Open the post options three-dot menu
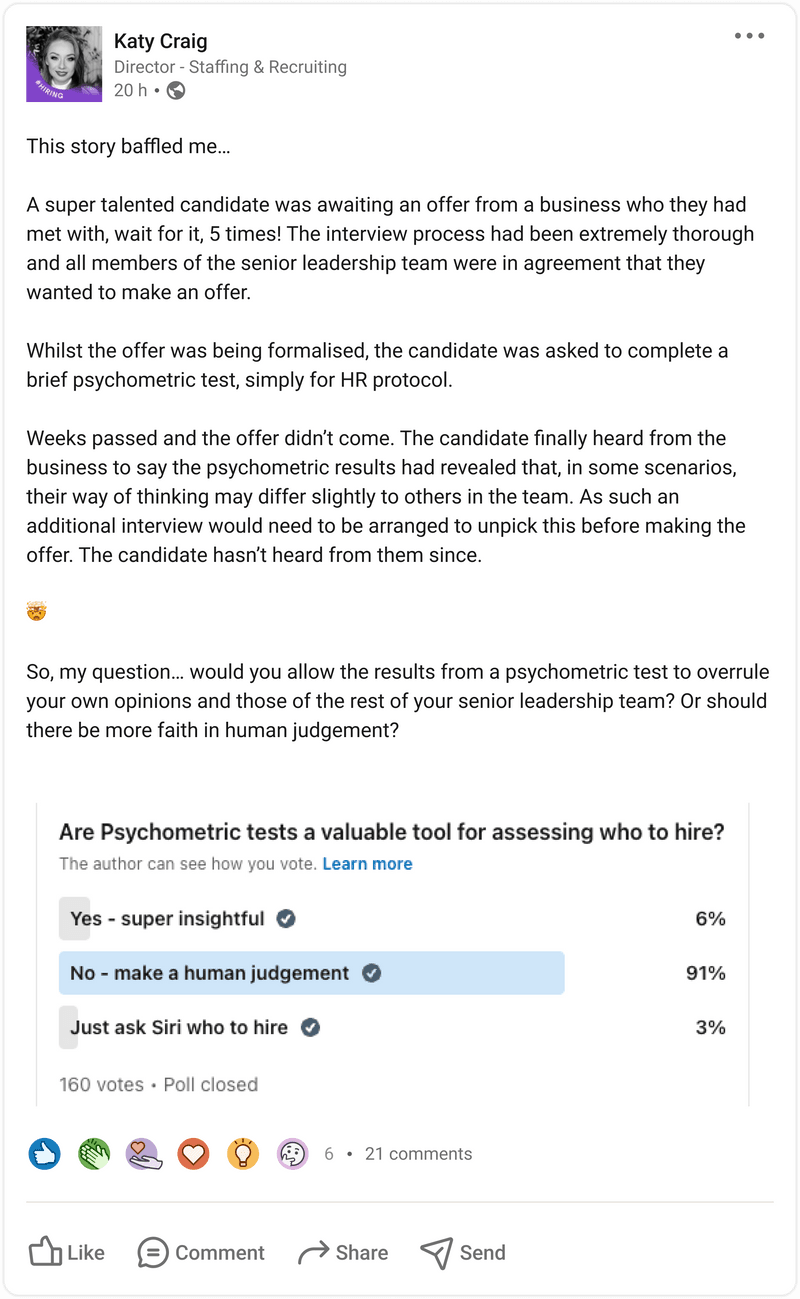800x1299 pixels. point(748,36)
